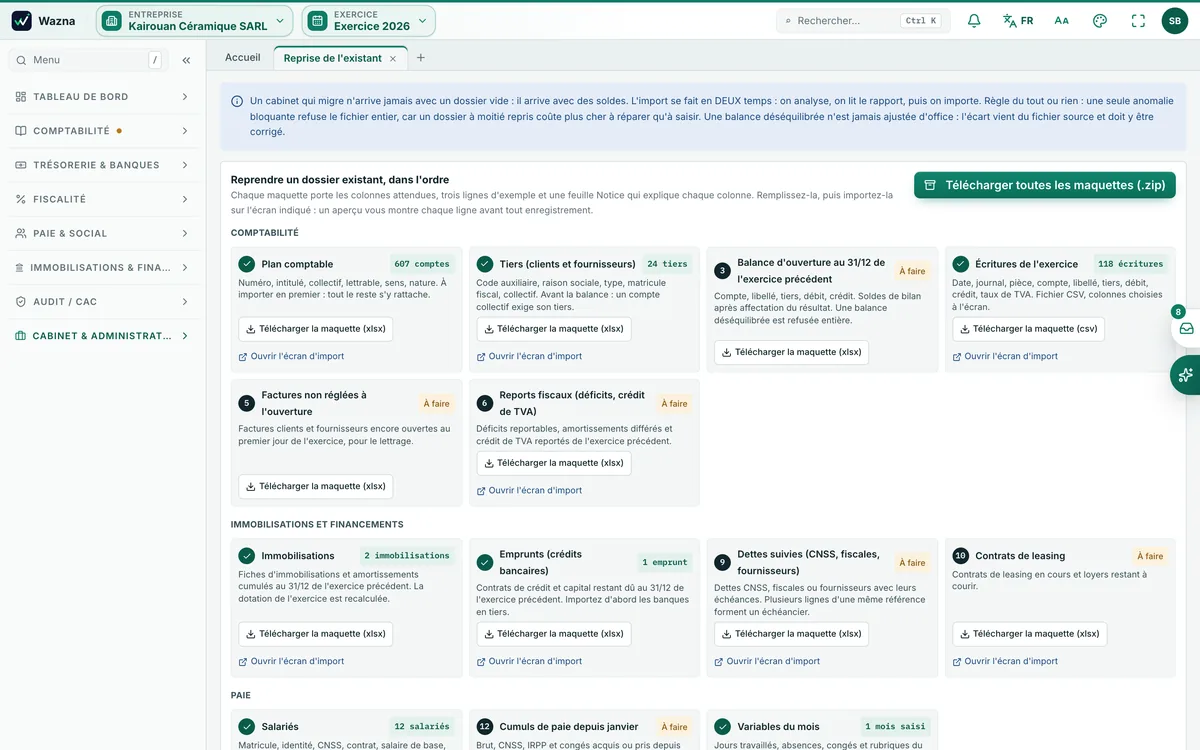The image size is (1200, 750).
Task: Expand Cabinet & Administration section
Action: [x=102, y=336]
